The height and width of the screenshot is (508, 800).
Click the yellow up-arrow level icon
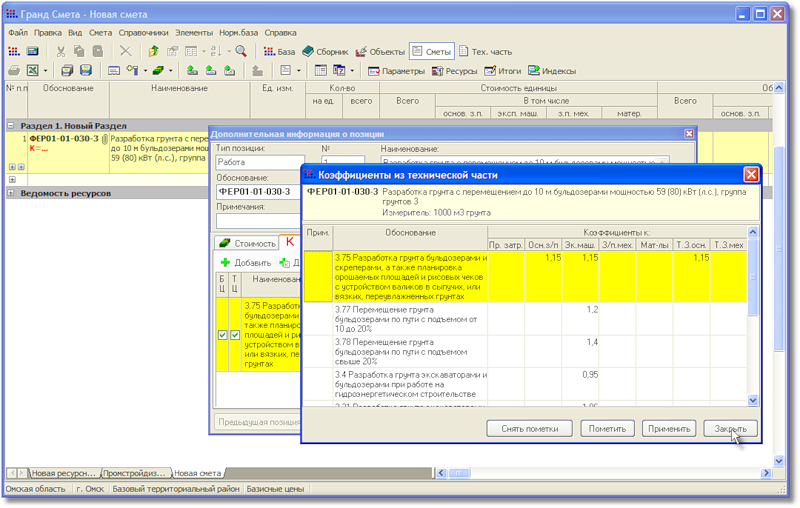click(x=154, y=52)
